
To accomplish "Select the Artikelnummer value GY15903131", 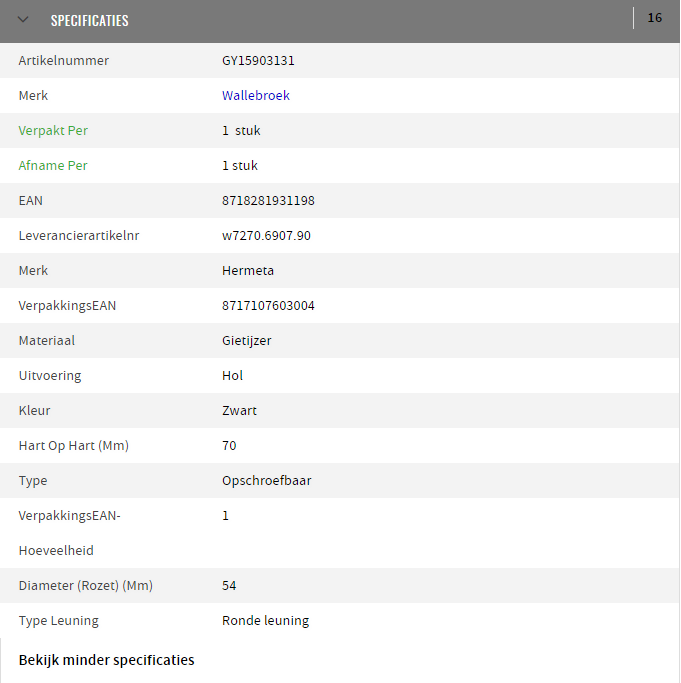I will [258, 61].
